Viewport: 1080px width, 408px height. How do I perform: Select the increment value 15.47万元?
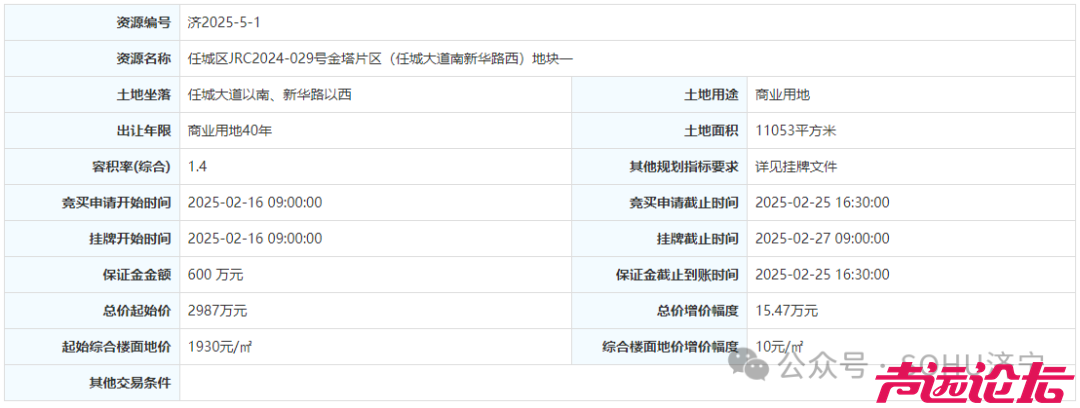click(x=787, y=310)
